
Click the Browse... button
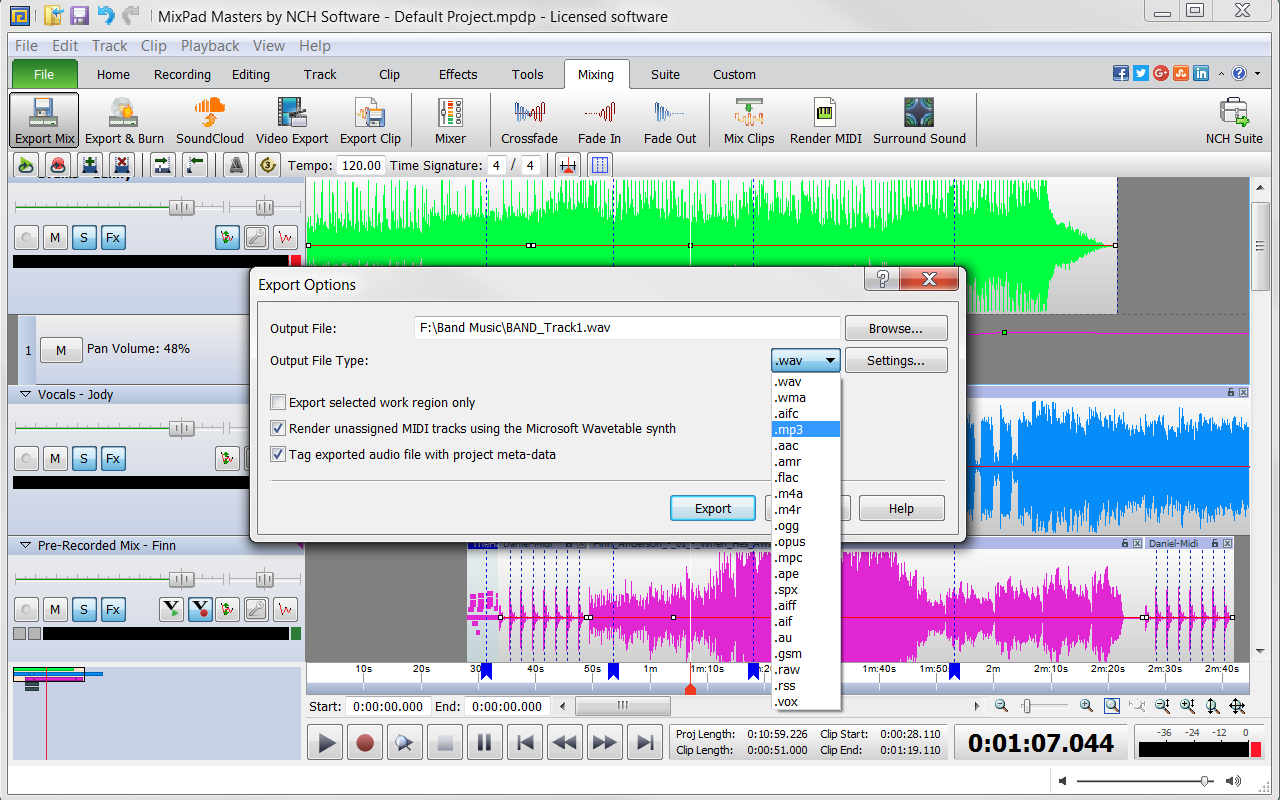[895, 329]
